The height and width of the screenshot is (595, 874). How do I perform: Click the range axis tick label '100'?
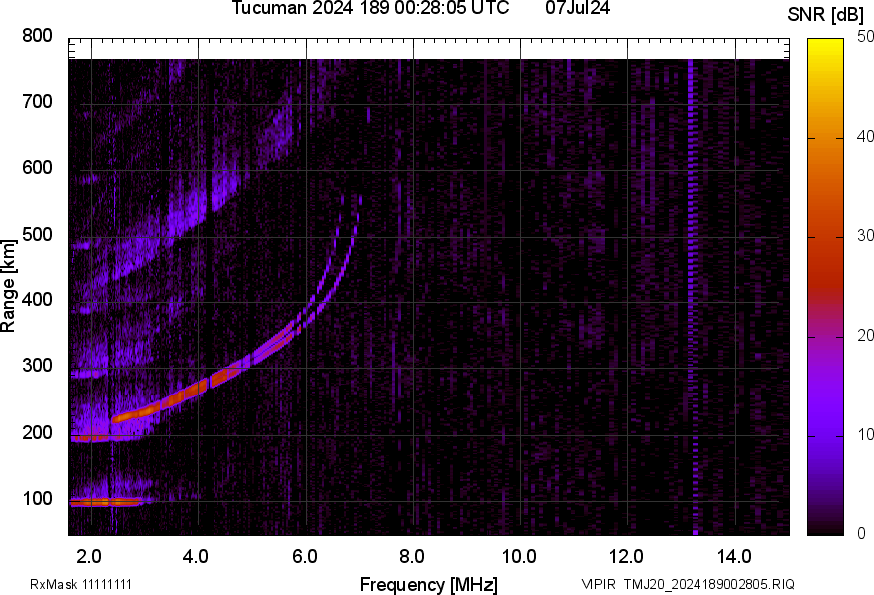click(37, 498)
